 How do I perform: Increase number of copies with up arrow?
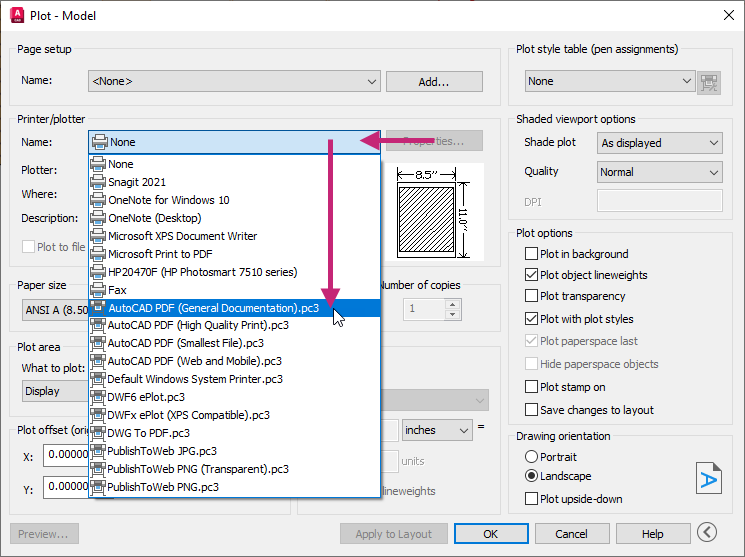point(452,304)
